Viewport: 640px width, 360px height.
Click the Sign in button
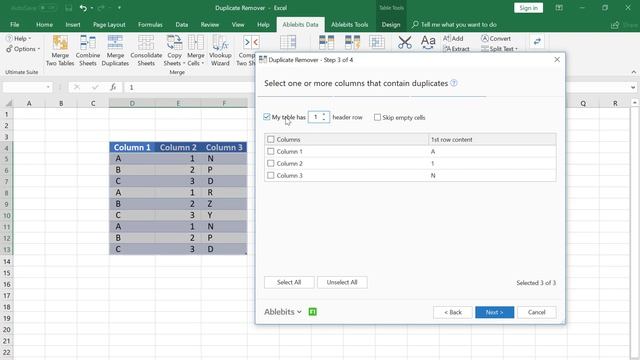(x=529, y=8)
